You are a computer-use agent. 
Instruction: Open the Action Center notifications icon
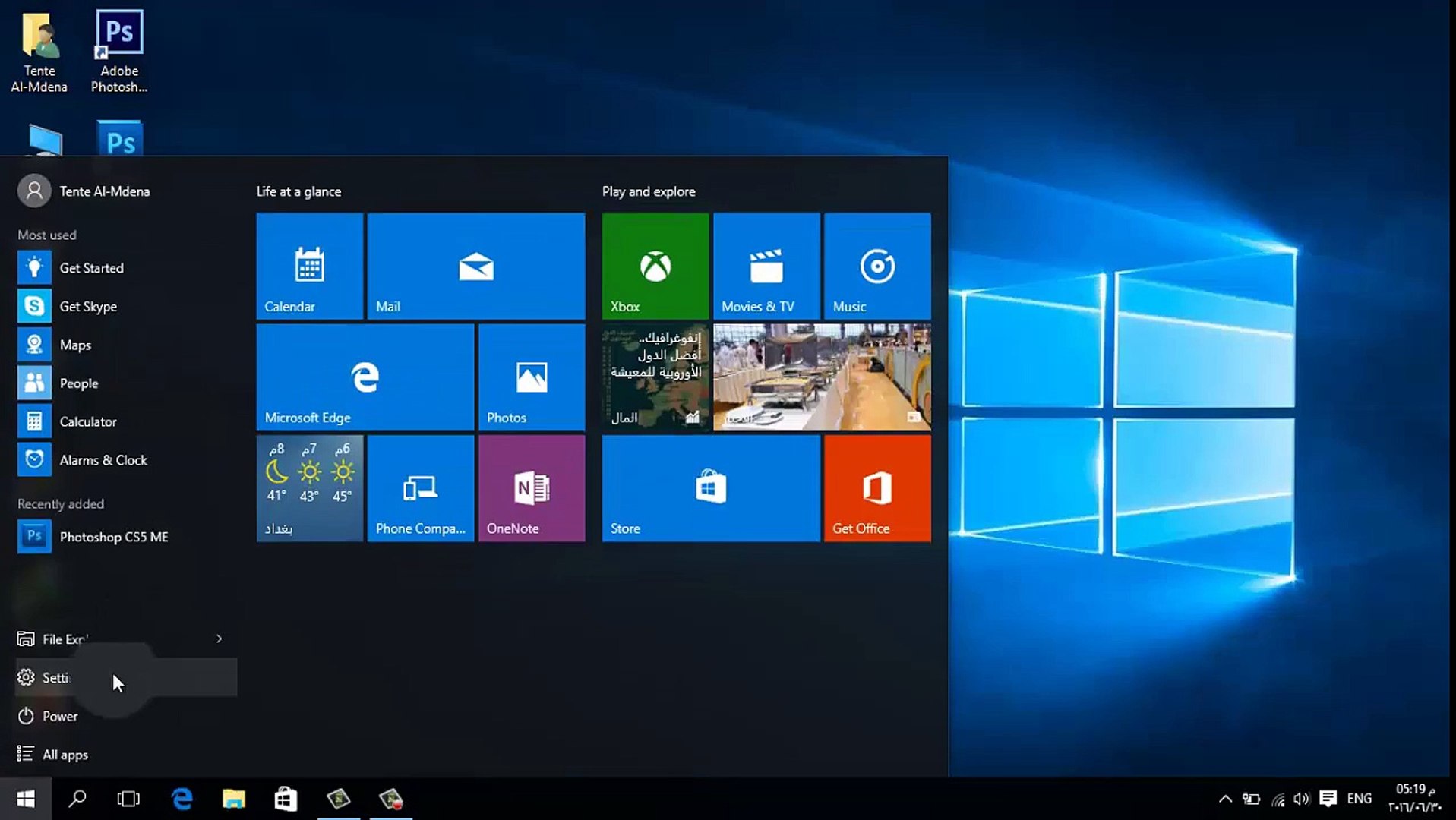pyautogui.click(x=1328, y=799)
